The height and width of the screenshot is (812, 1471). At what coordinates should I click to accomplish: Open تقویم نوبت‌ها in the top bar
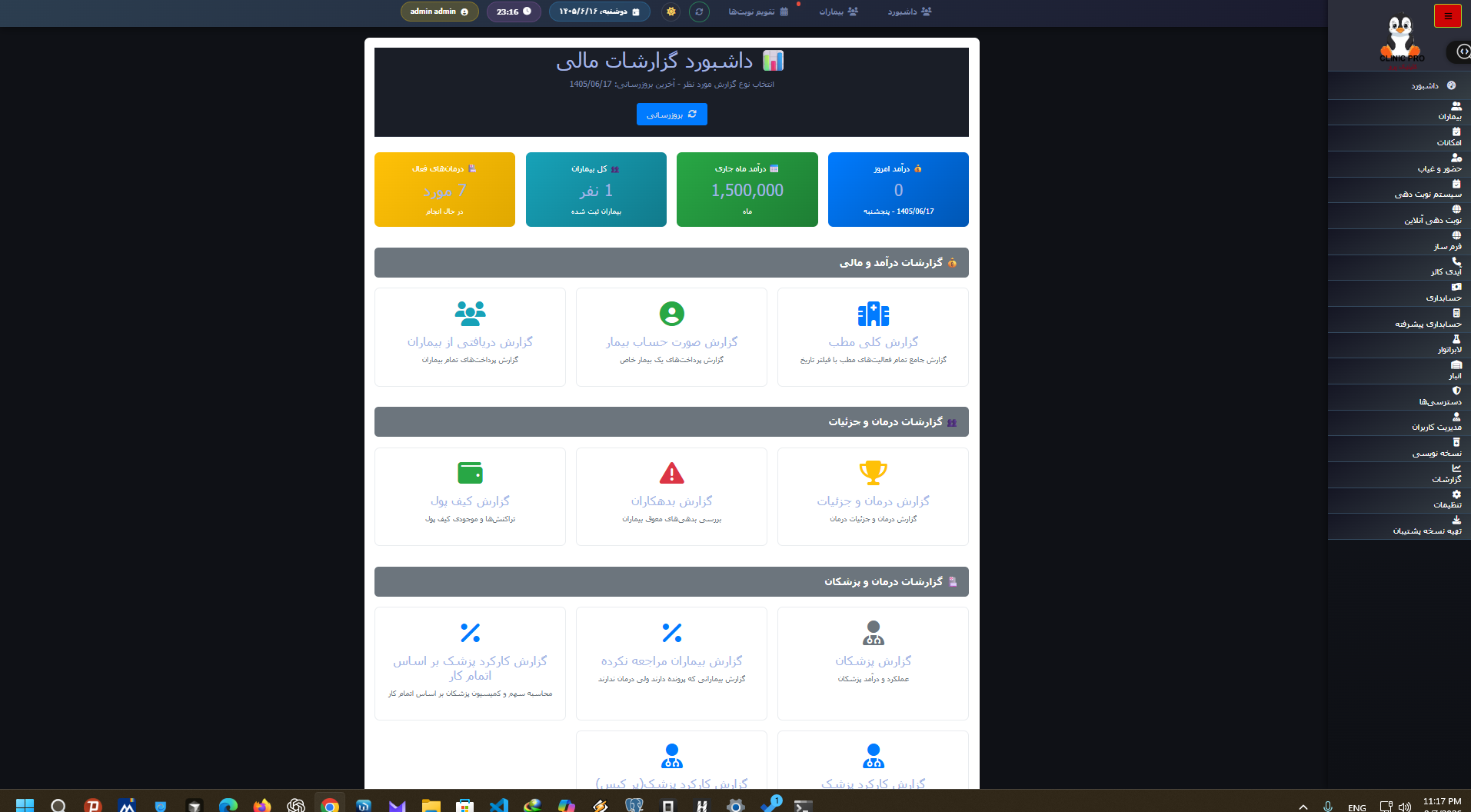758,12
